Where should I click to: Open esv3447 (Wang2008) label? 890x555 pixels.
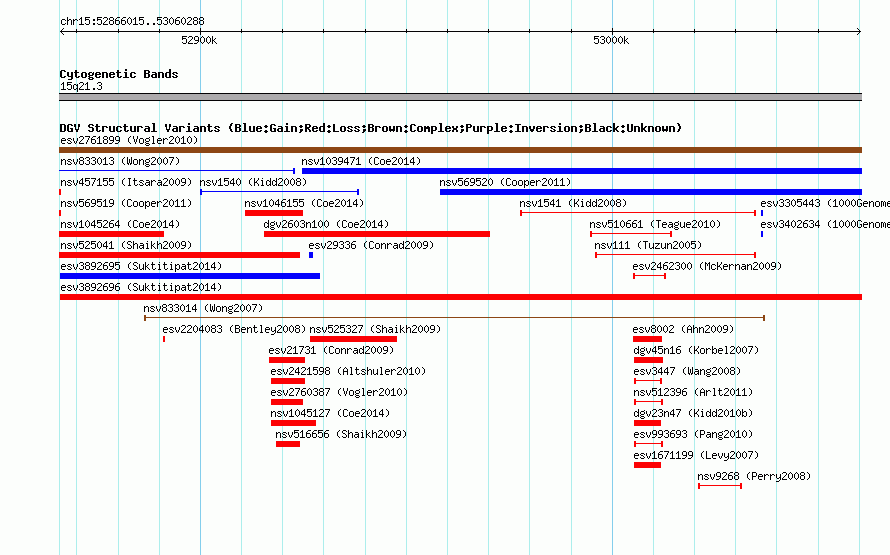click(x=687, y=371)
